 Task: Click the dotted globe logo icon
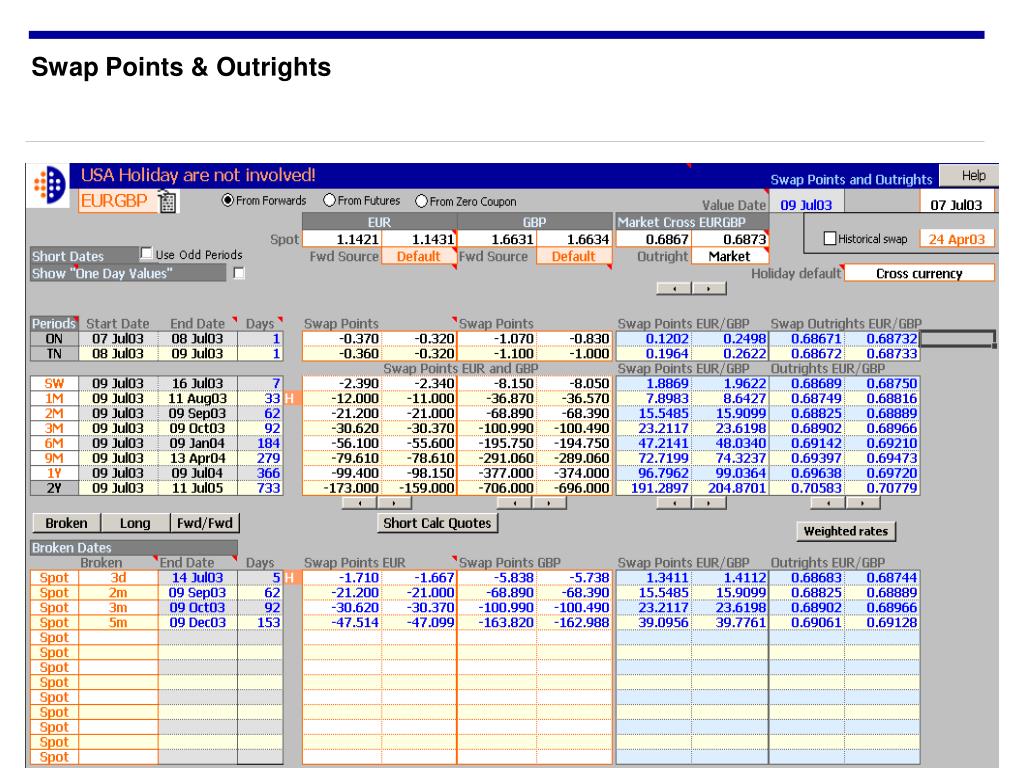[x=50, y=184]
